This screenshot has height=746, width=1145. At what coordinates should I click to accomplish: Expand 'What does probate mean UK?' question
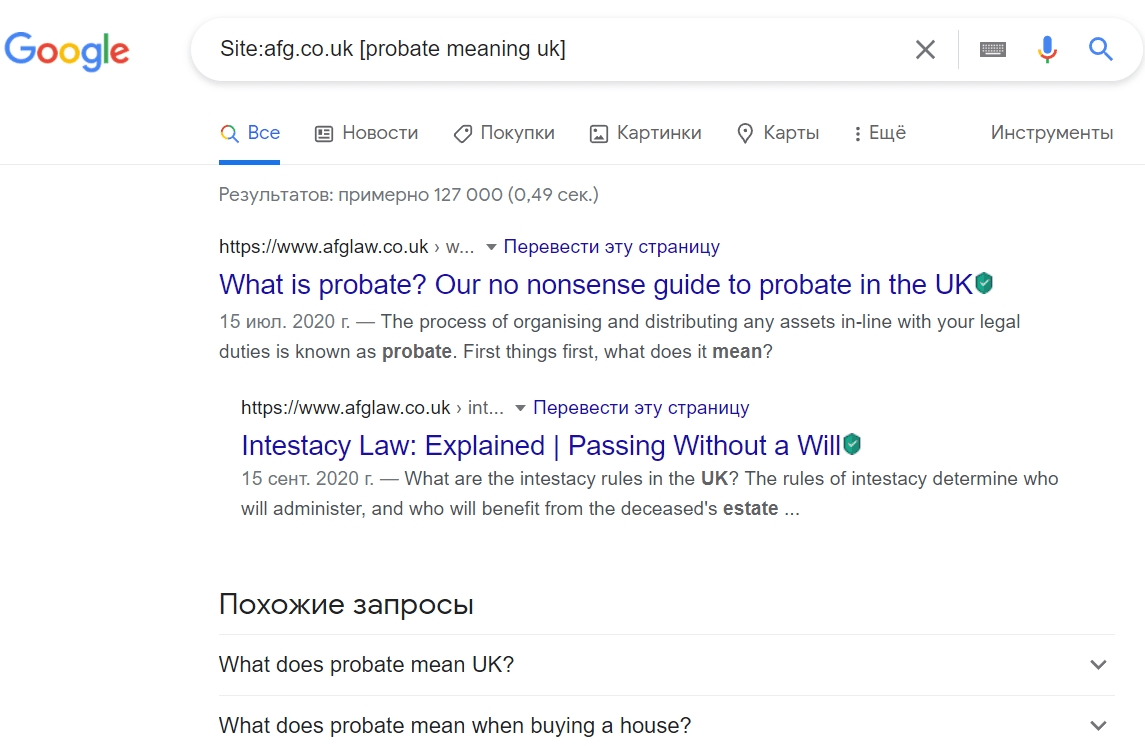tap(1098, 665)
